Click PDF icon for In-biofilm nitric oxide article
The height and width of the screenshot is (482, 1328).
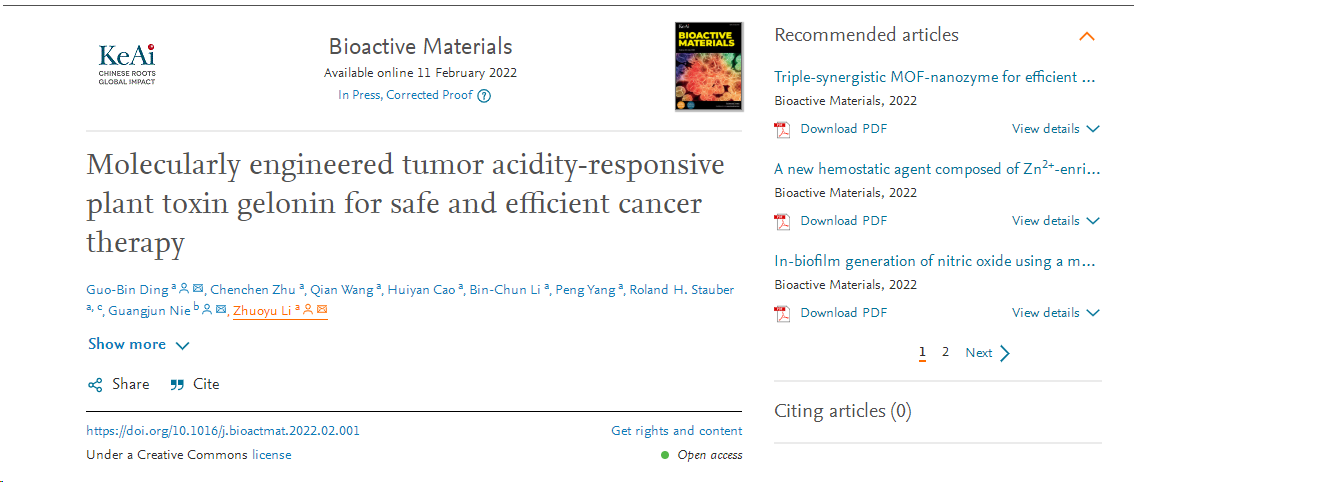coord(782,313)
